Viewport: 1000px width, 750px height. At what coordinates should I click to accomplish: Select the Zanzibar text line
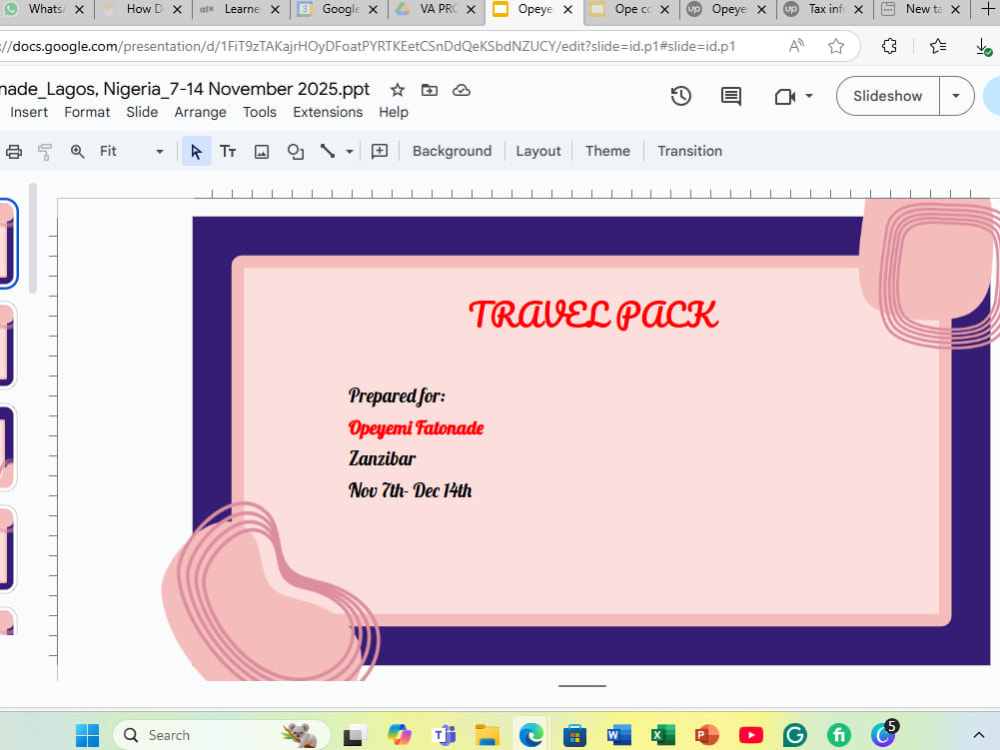pos(382,459)
